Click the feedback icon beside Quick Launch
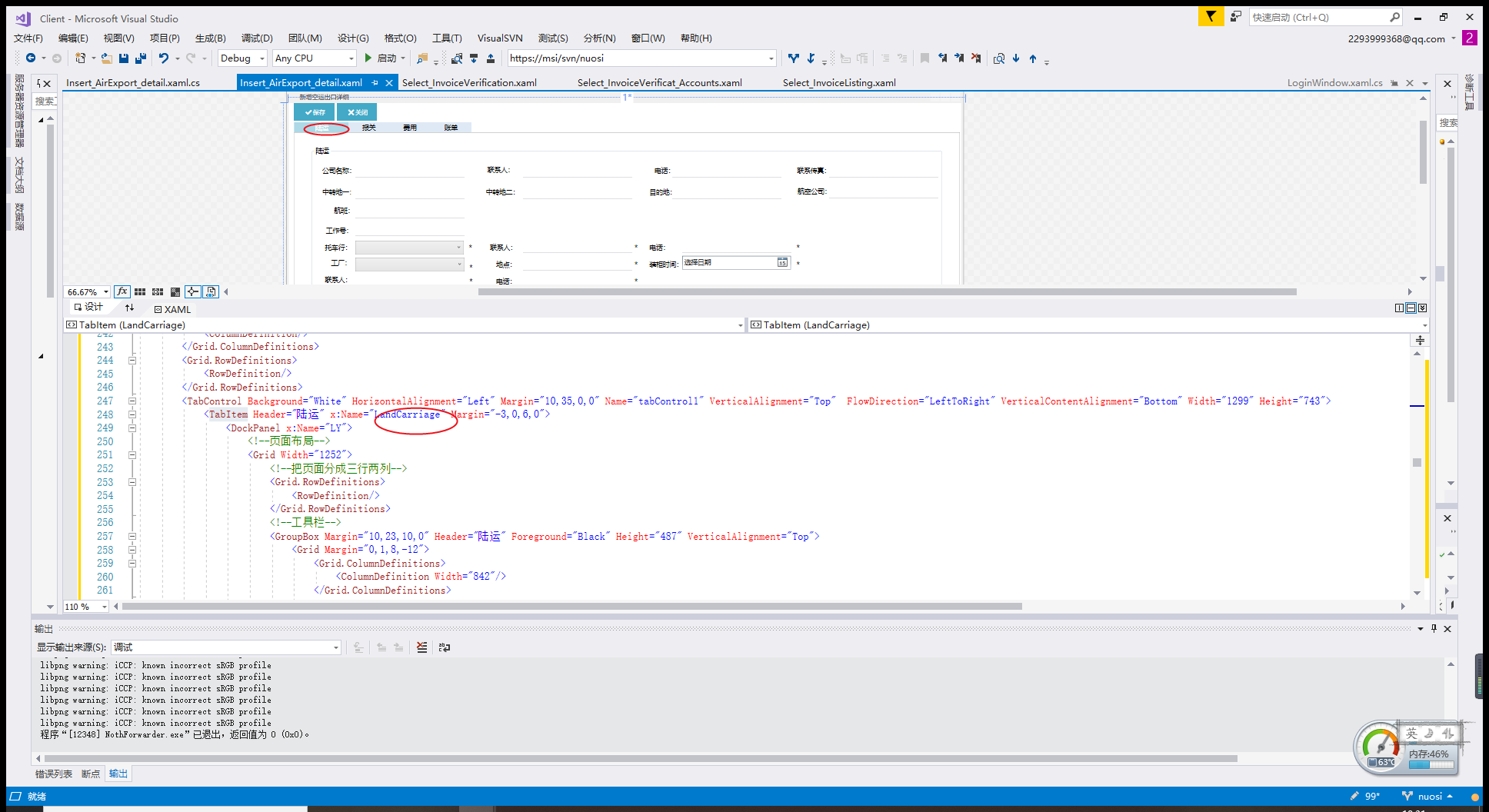The image size is (1489, 812). click(x=1236, y=16)
